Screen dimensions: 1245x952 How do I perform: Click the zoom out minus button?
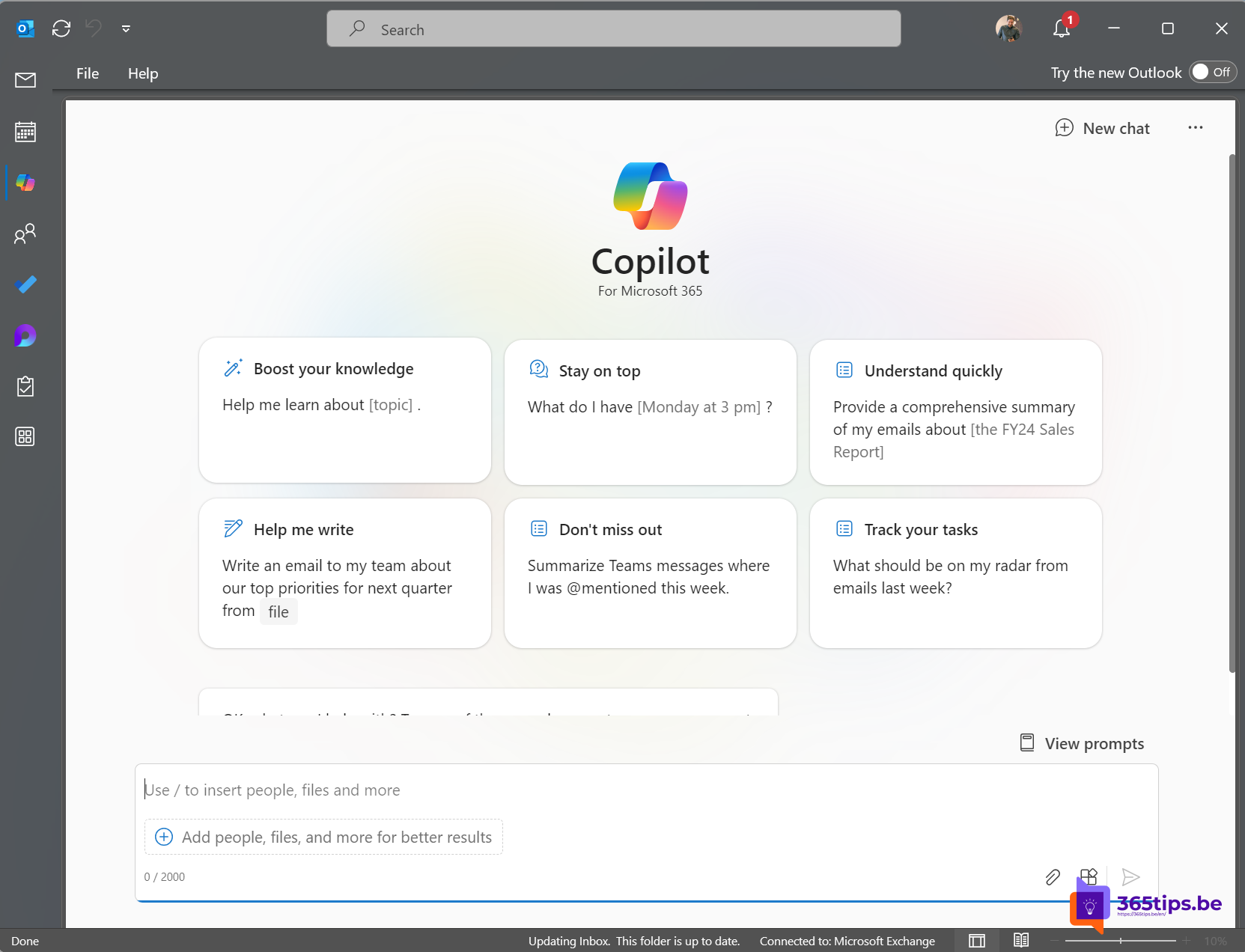pyautogui.click(x=1055, y=941)
